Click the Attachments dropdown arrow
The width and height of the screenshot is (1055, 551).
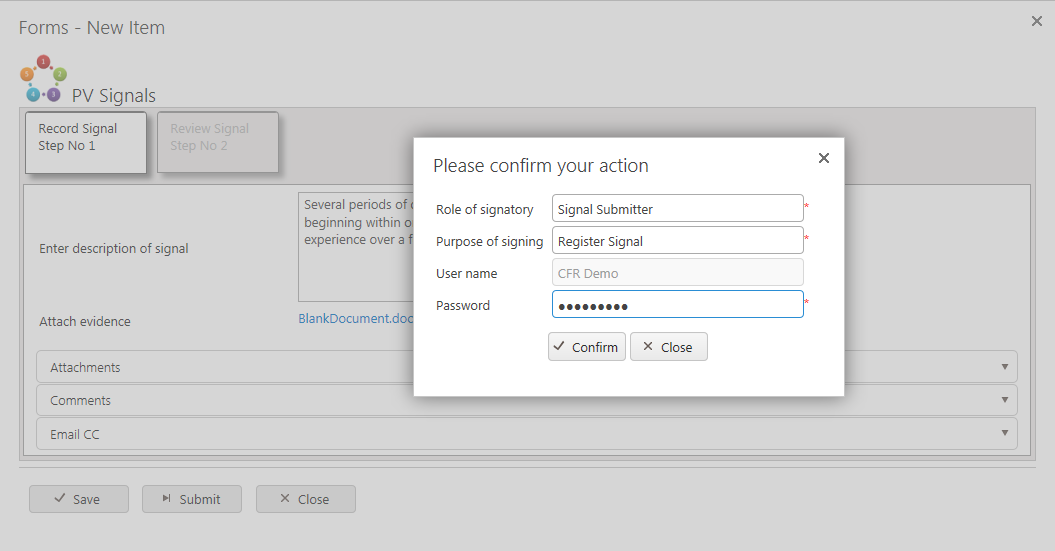(1004, 367)
